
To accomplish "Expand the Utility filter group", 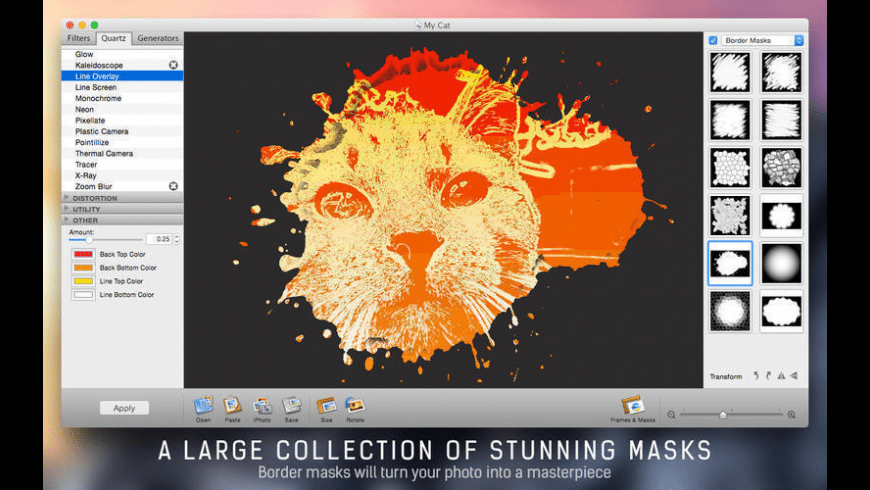I will tap(67, 208).
